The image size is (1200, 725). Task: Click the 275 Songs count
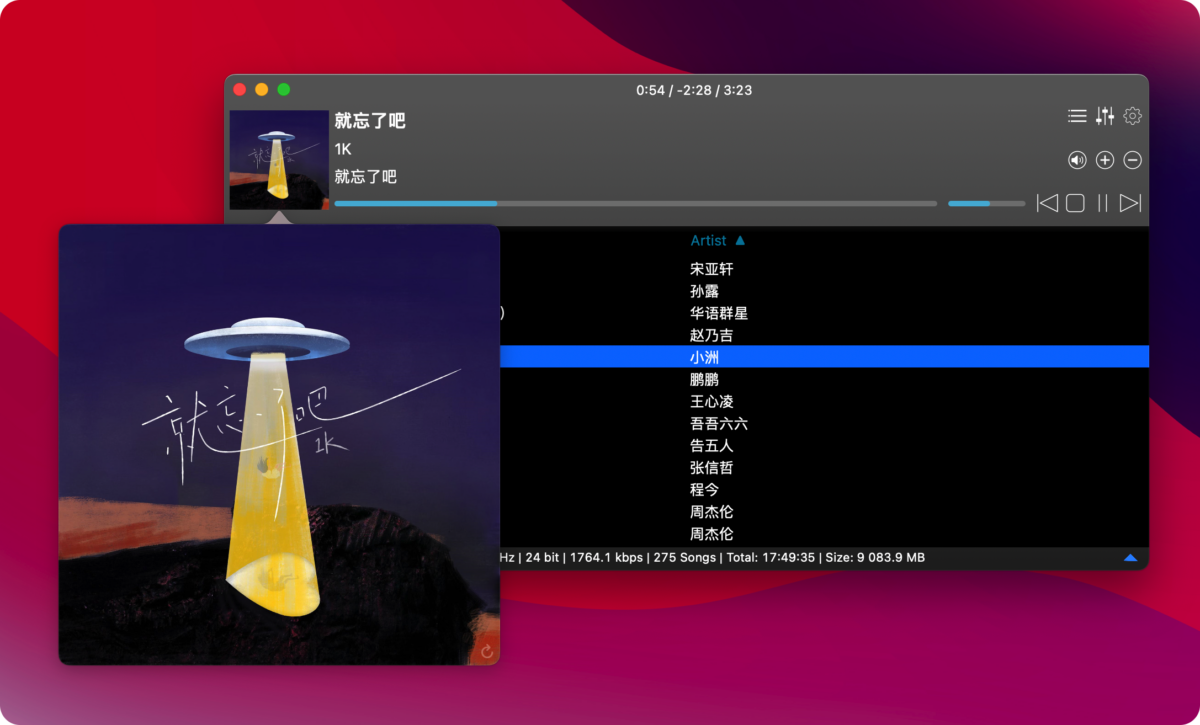coord(685,557)
